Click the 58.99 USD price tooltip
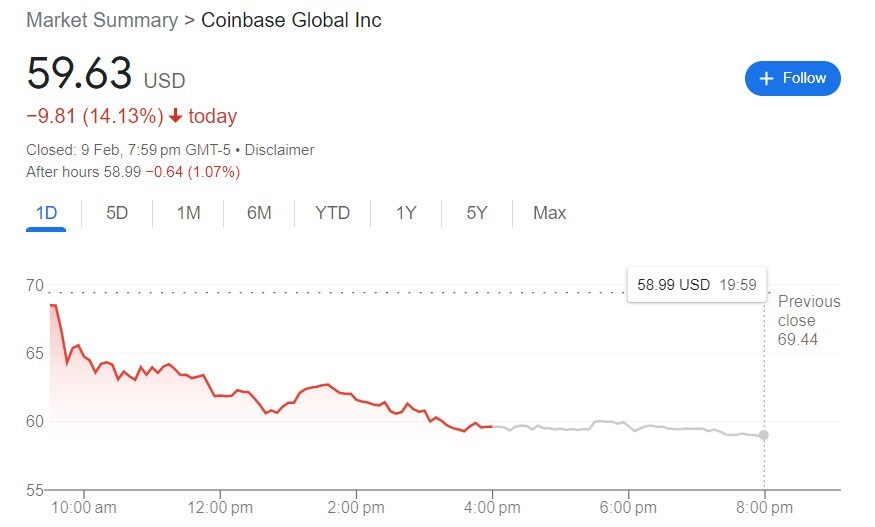 [697, 285]
